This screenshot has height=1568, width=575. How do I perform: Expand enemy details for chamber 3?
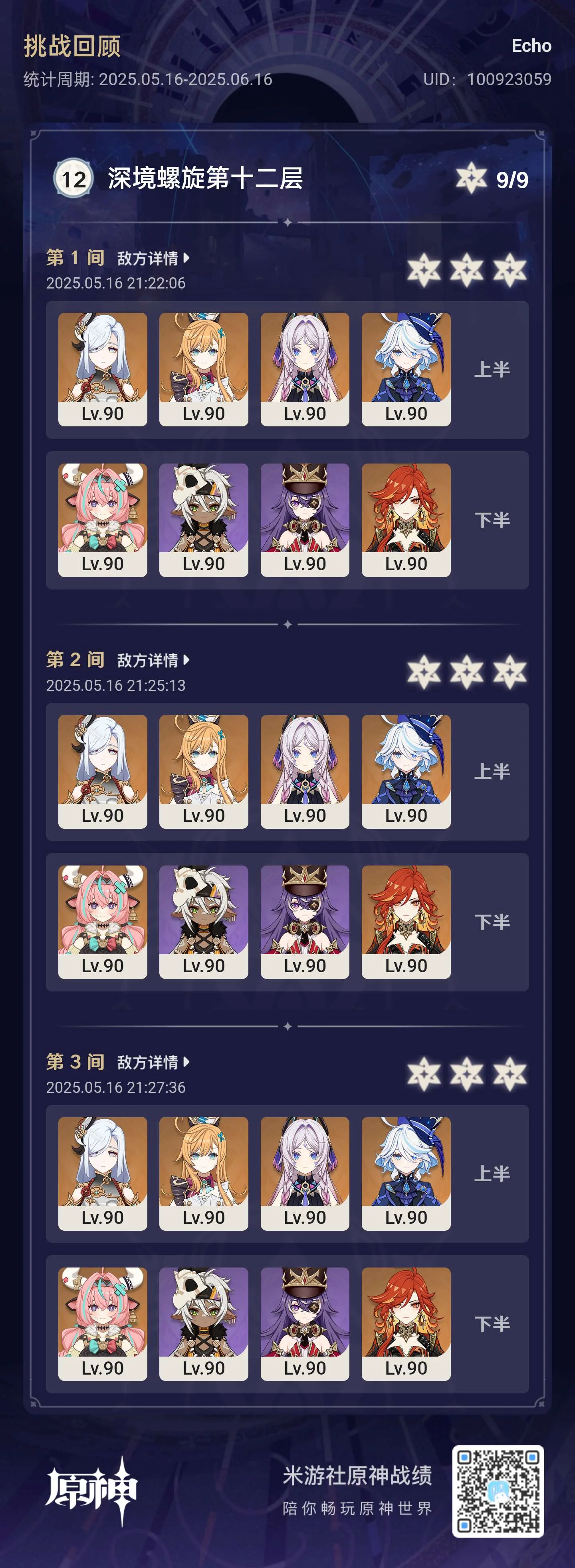click(x=153, y=1062)
